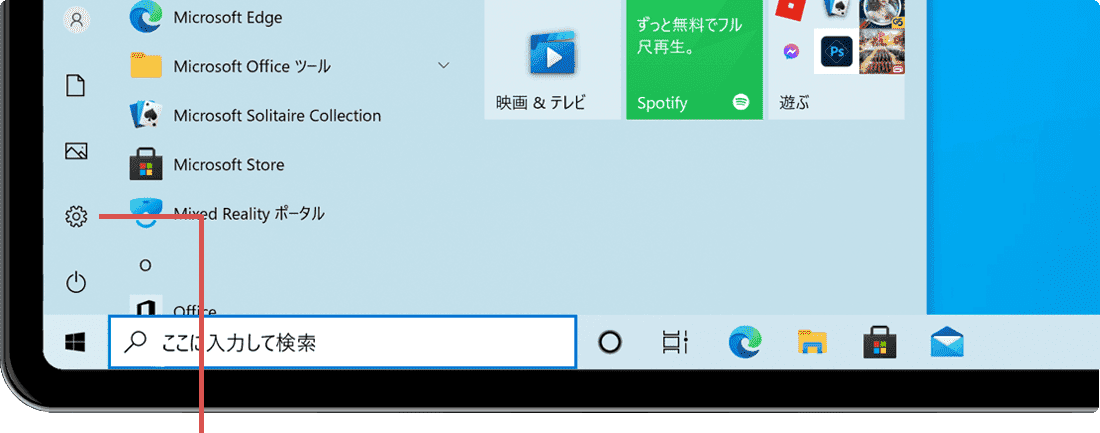
Task: Open Microsoft Store from the taskbar
Action: (880, 342)
